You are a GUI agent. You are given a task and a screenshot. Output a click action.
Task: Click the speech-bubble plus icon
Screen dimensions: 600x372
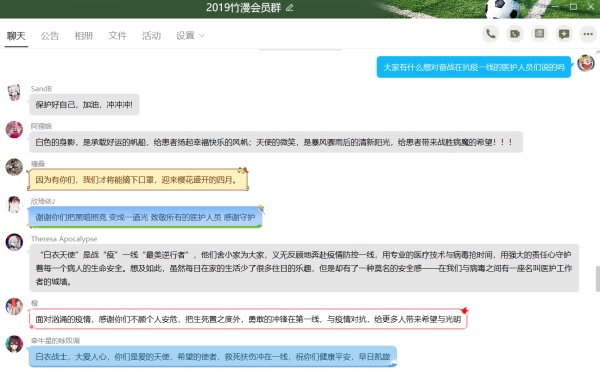564,34
